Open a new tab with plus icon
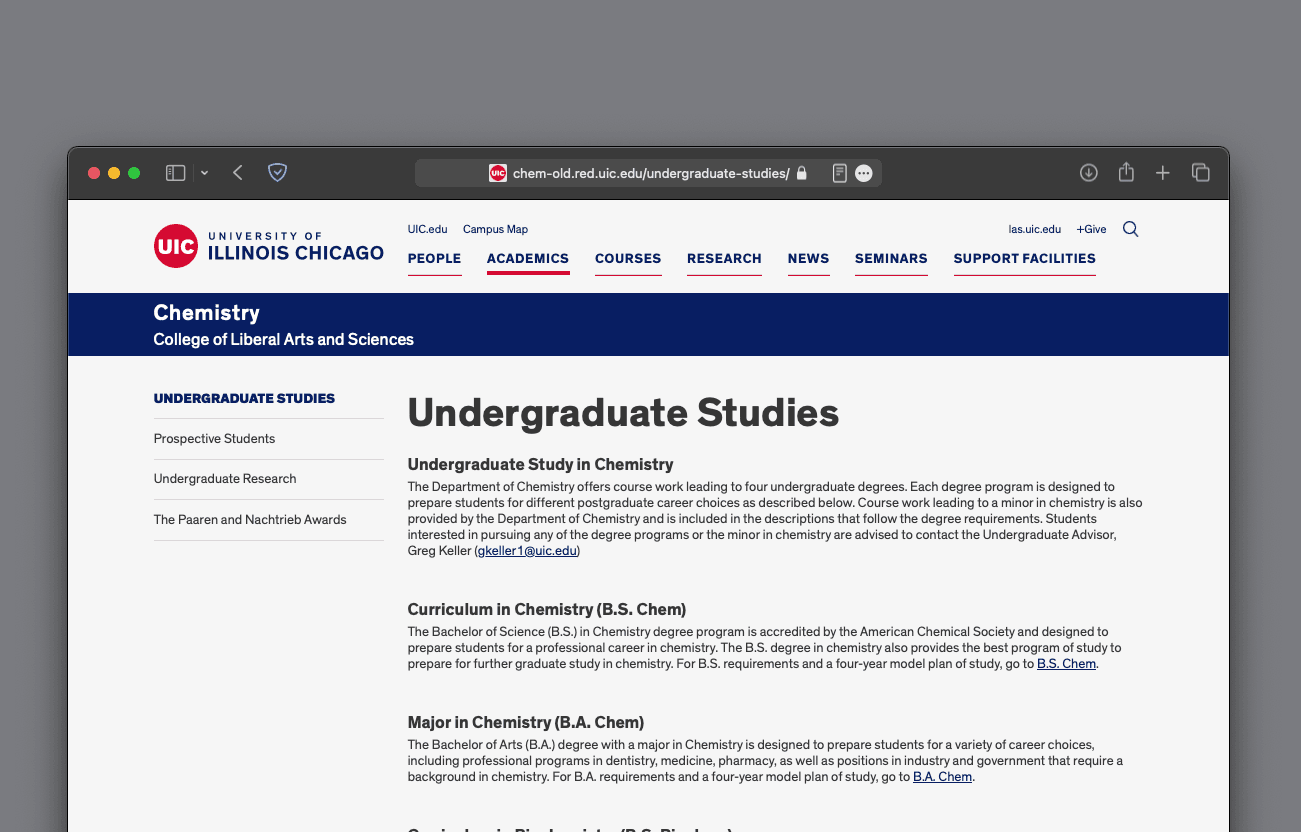 pyautogui.click(x=1163, y=173)
